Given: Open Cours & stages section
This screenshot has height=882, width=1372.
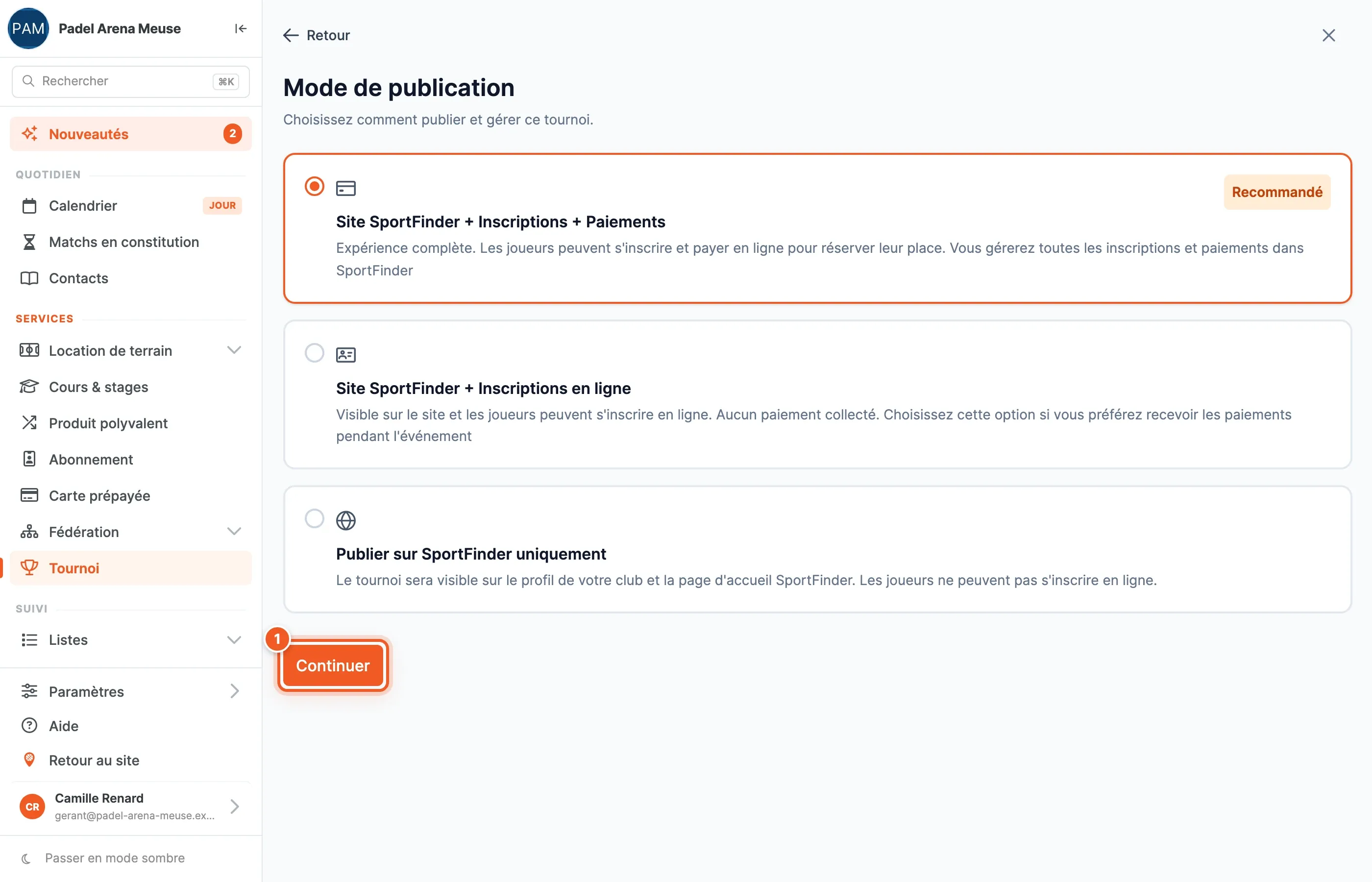Looking at the screenshot, I should pos(130,387).
